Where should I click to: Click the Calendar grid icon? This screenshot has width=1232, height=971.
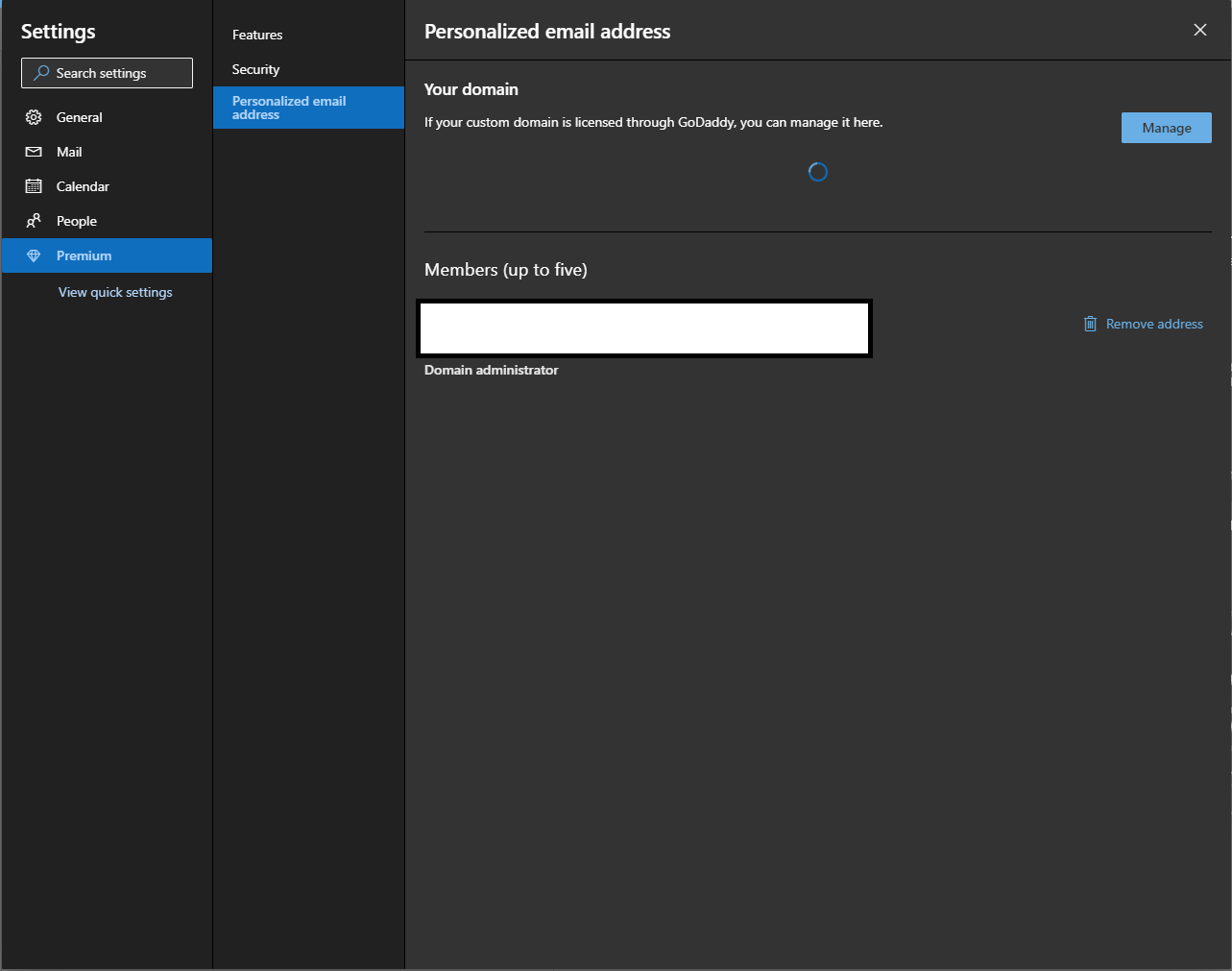pyautogui.click(x=34, y=186)
